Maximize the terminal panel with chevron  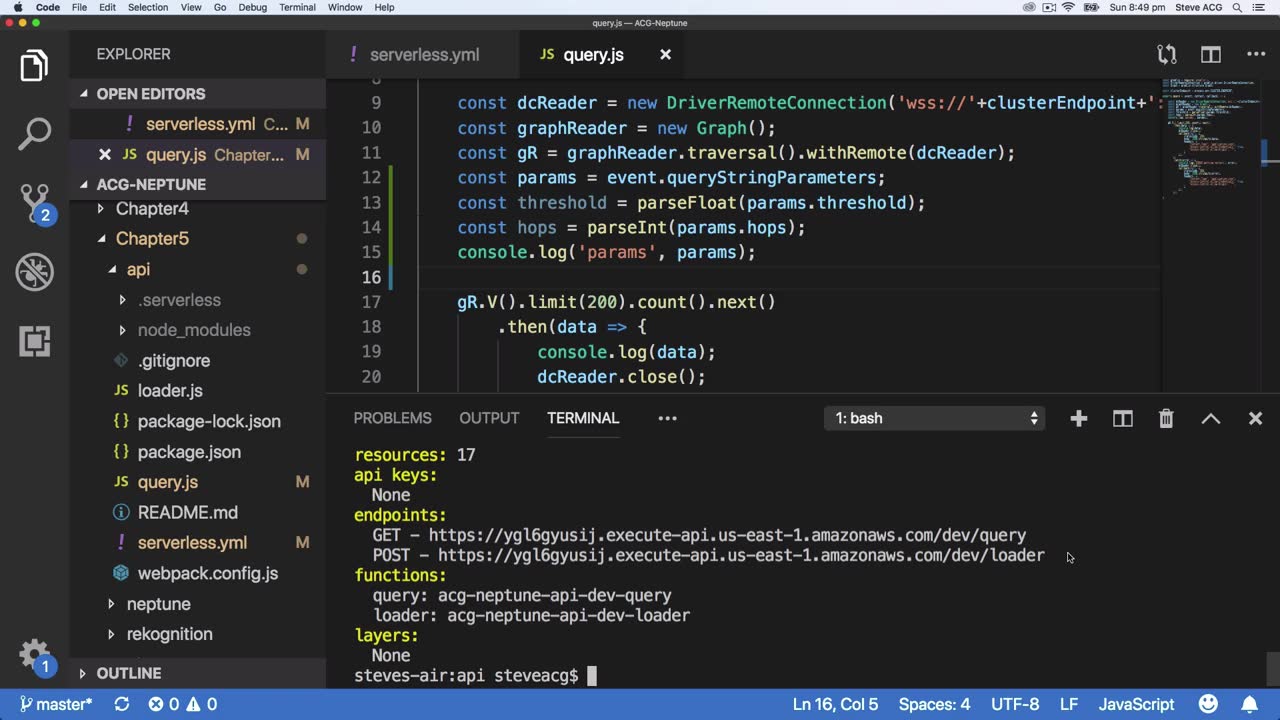coord(1210,419)
